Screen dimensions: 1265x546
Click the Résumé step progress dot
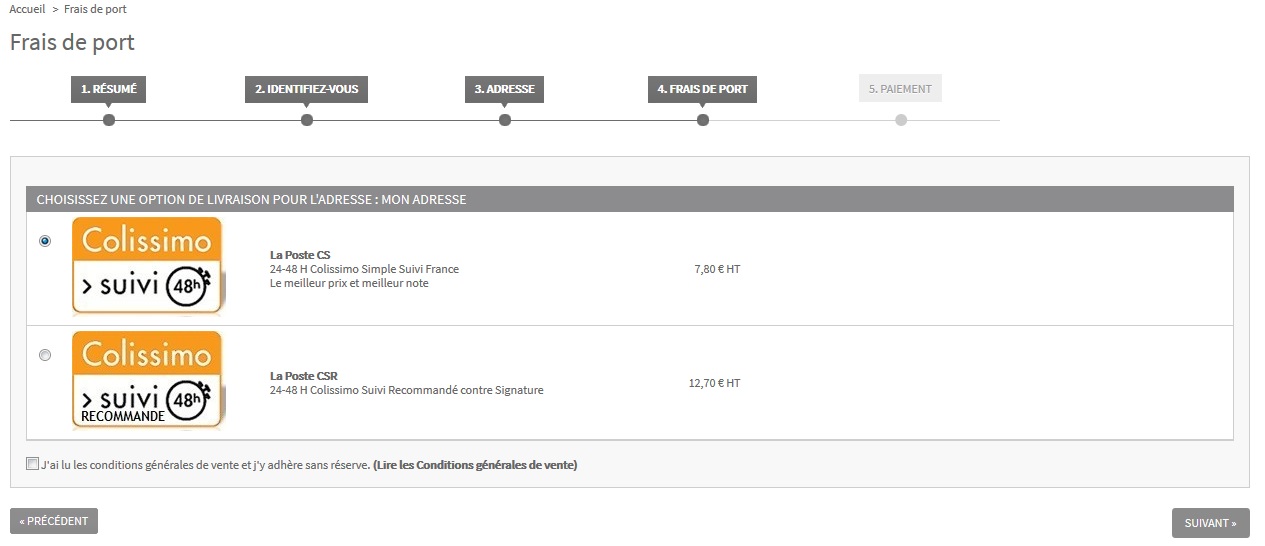pos(109,120)
